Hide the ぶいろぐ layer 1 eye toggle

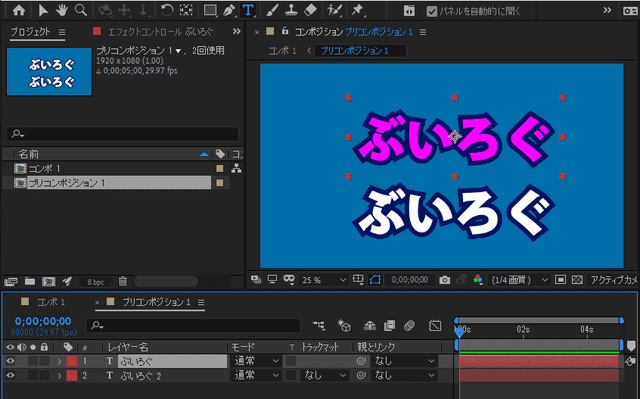10,361
